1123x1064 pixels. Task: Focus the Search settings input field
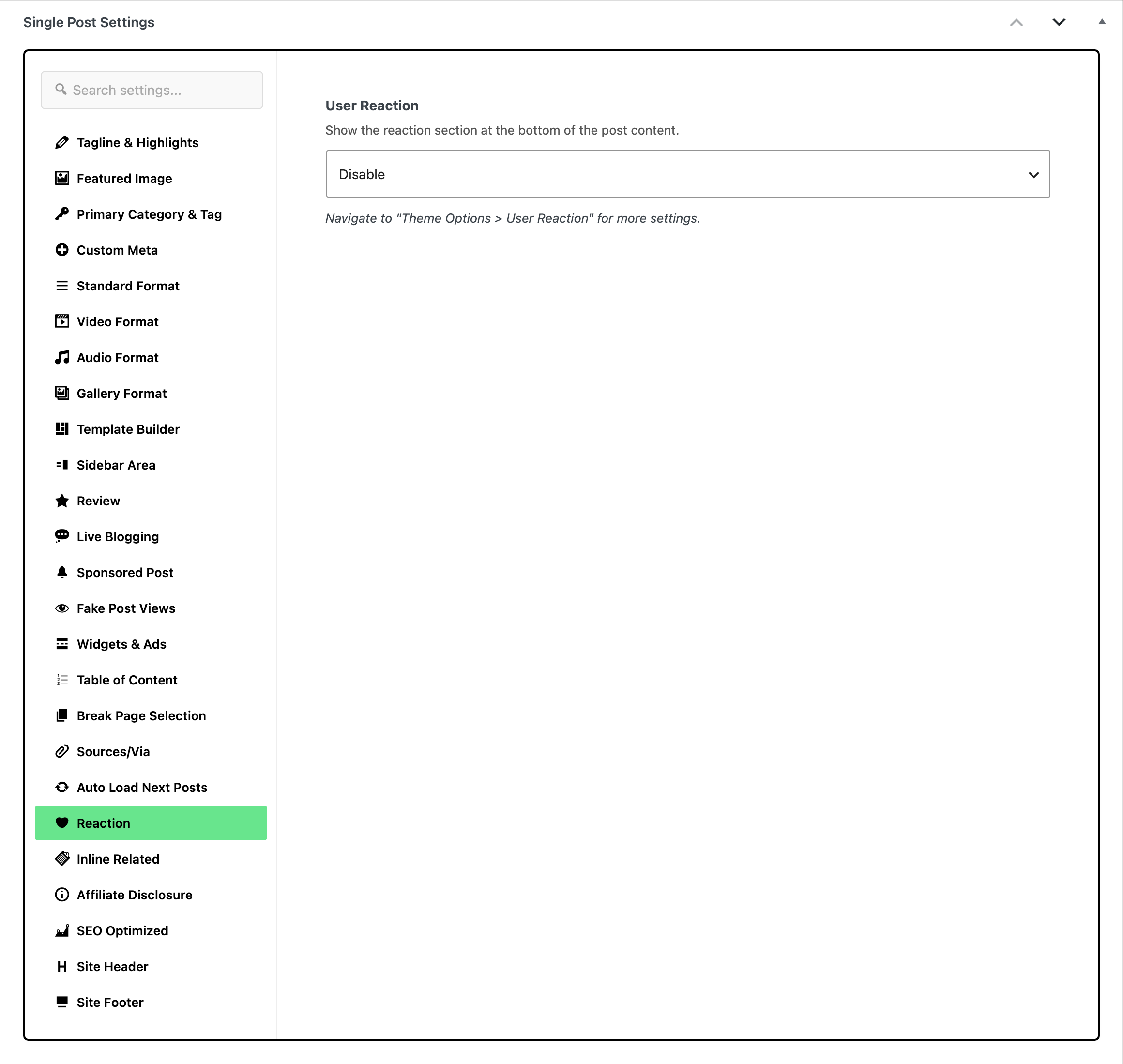point(152,90)
